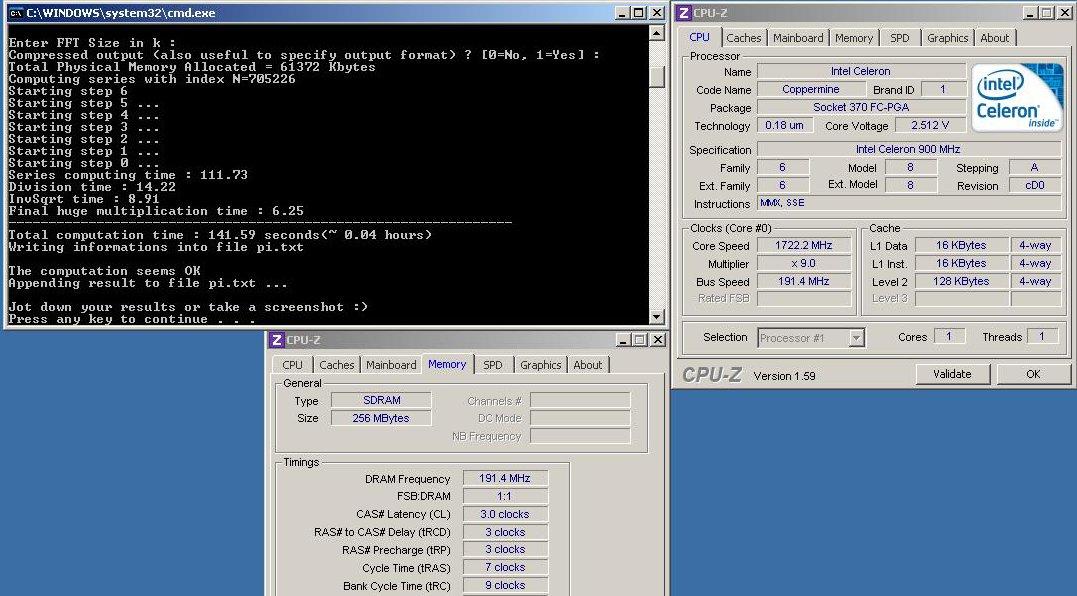Image resolution: width=1077 pixels, height=596 pixels.
Task: Click the Intel Celeron inside logo
Action: click(1017, 97)
